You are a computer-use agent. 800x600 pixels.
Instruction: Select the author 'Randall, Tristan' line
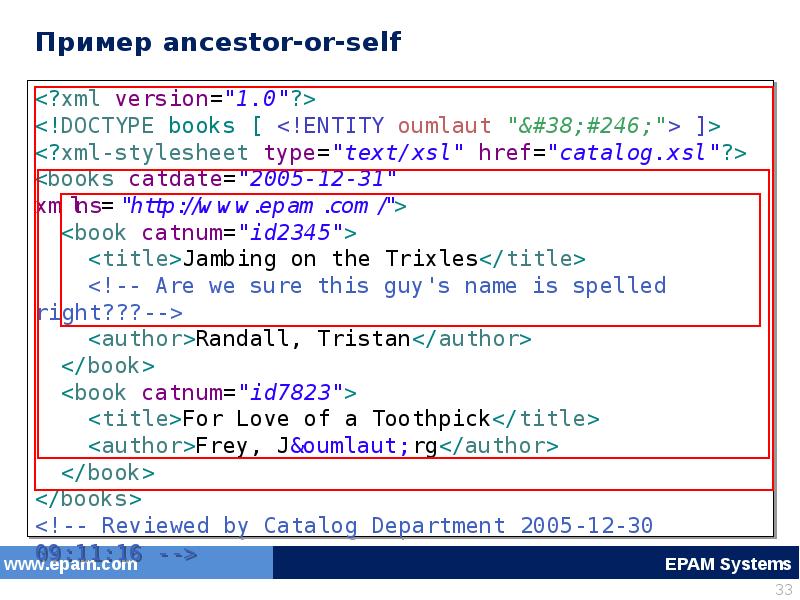coord(309,339)
